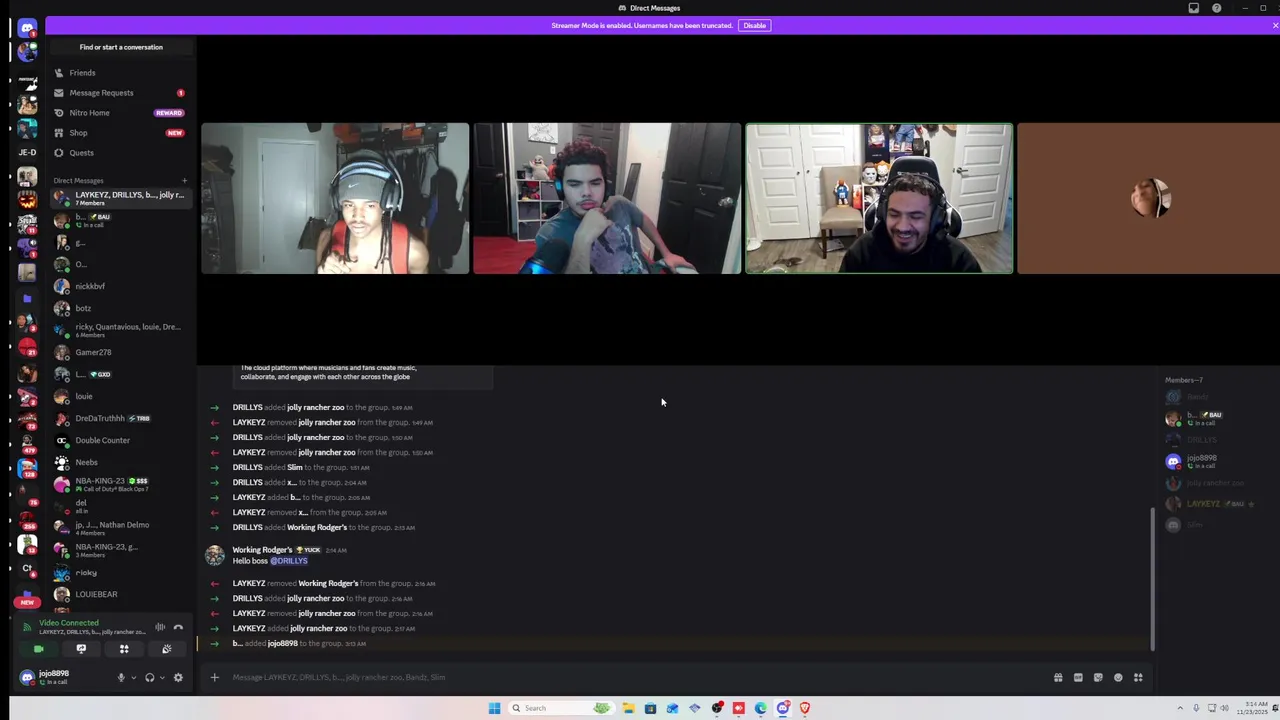
Task: Toggle the camera in the voice panel
Action: [39, 649]
